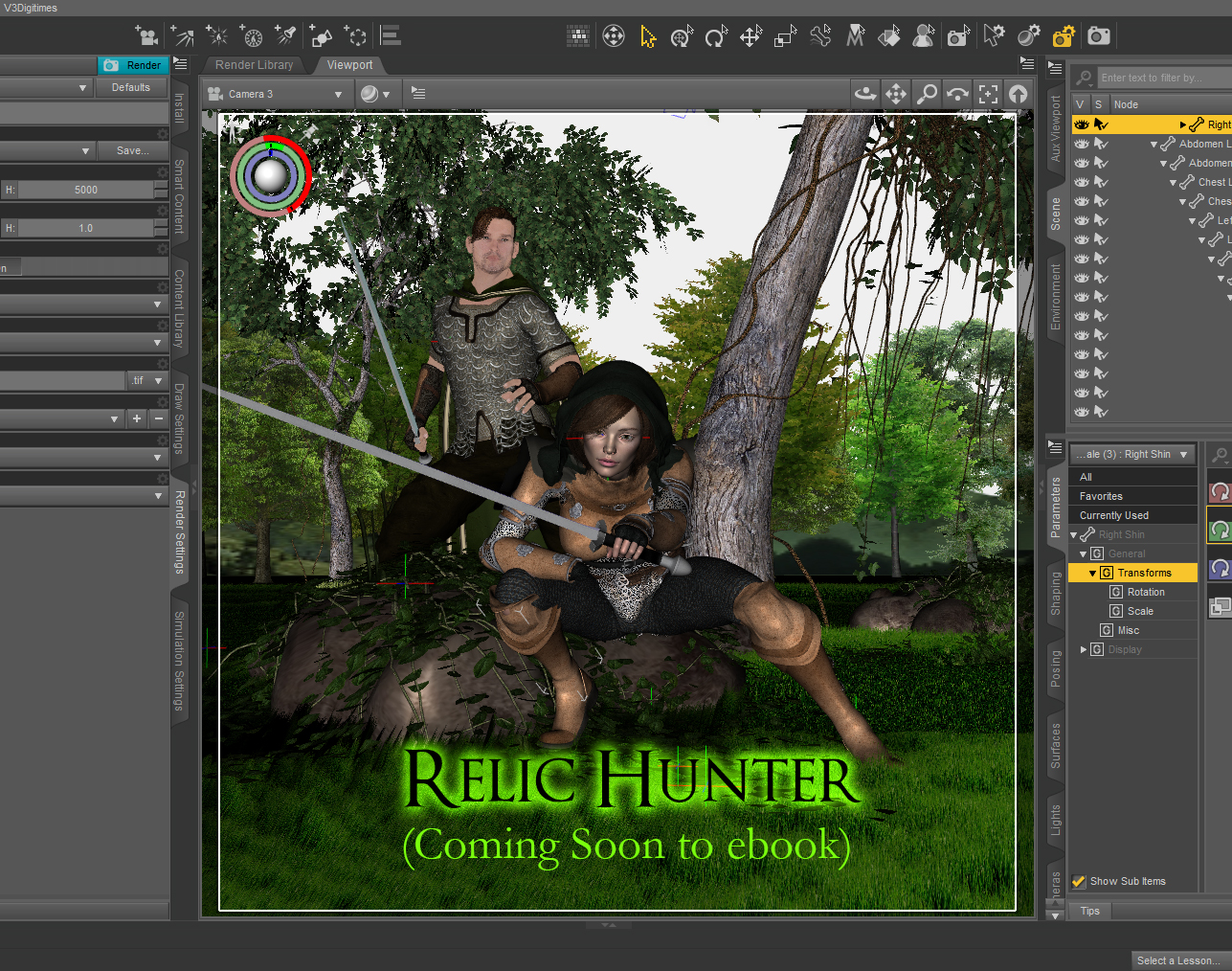Click the viewport reset camera arrow icon

[x=1019, y=94]
